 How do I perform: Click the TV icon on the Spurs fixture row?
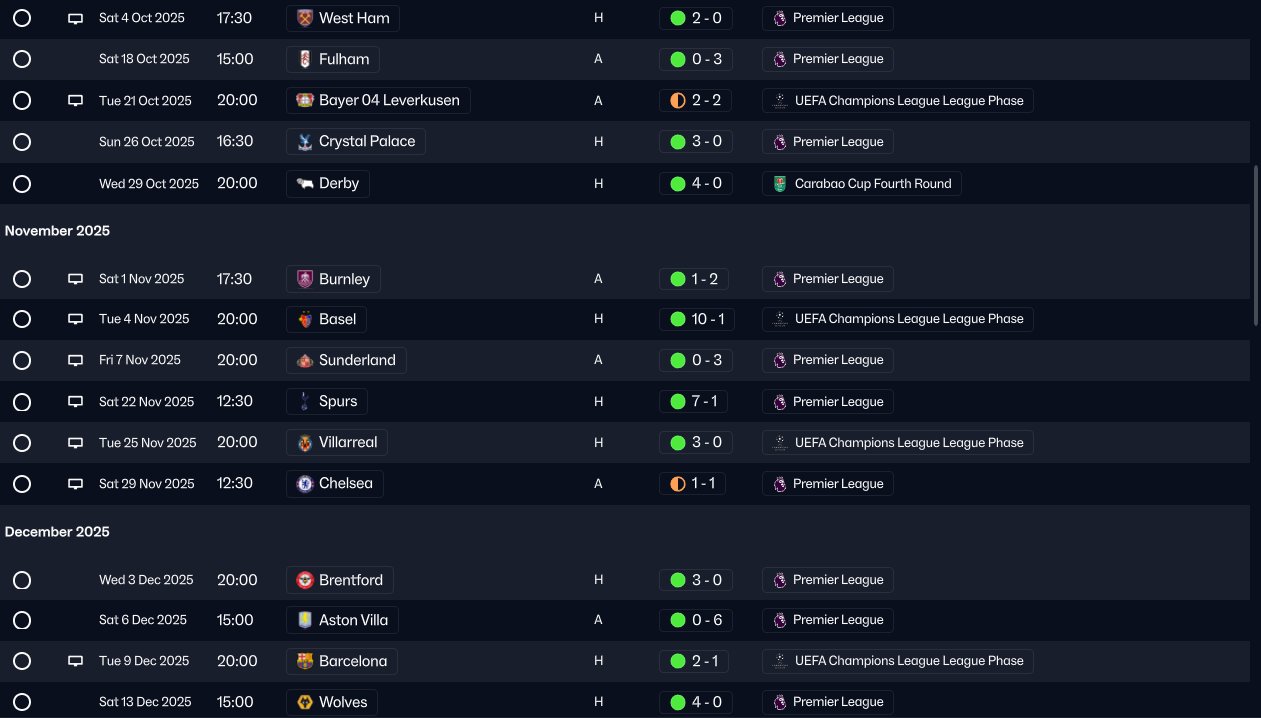tap(75, 402)
